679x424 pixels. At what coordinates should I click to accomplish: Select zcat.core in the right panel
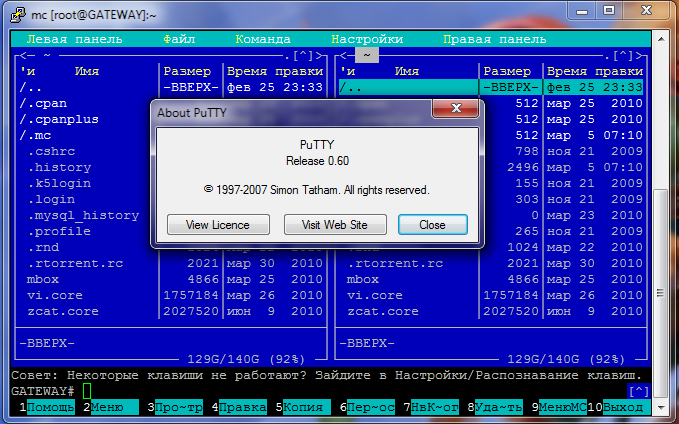tap(383, 311)
